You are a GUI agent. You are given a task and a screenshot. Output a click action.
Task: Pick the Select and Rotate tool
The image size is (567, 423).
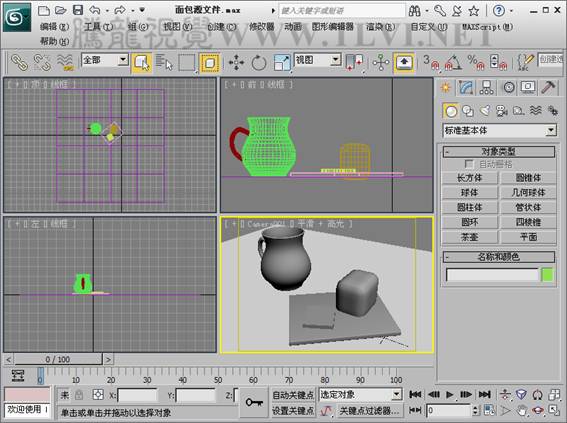pos(259,63)
